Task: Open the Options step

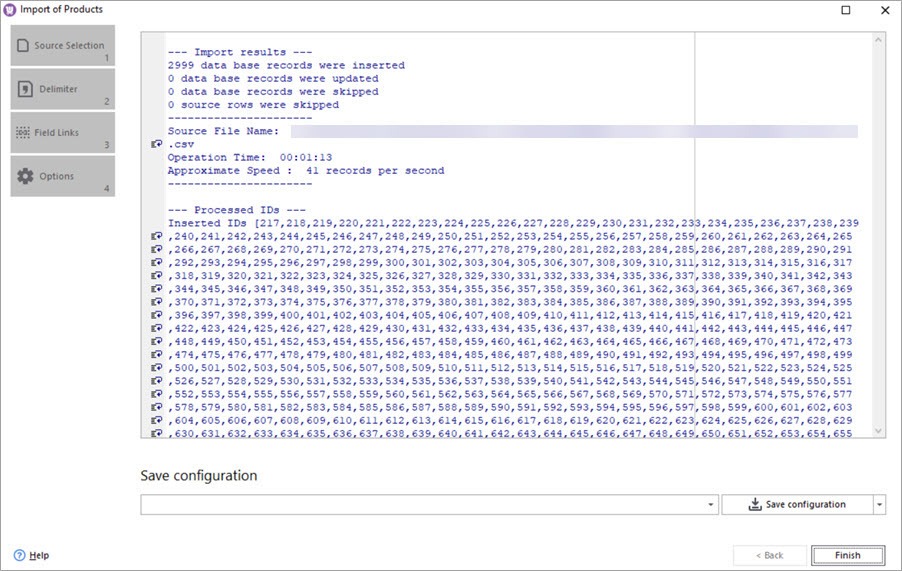Action: (x=62, y=176)
